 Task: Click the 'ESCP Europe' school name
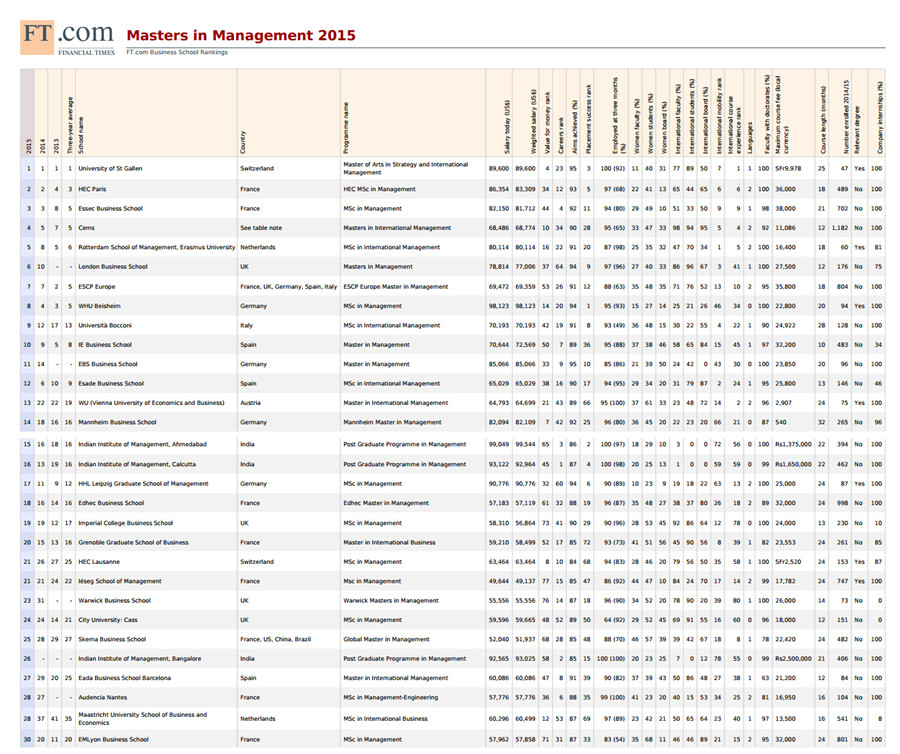pos(97,287)
